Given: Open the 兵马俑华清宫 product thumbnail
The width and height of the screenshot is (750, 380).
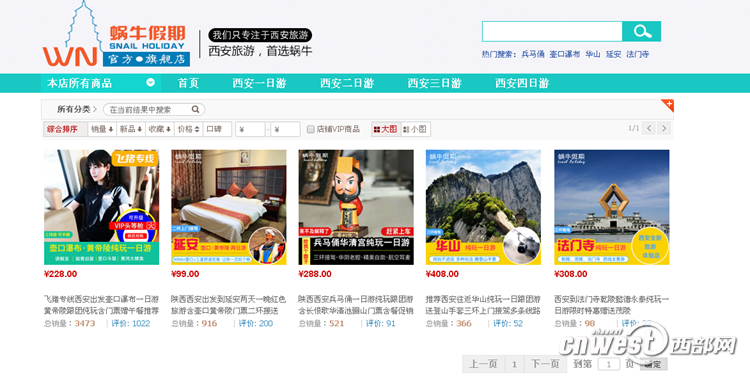Looking at the screenshot, I should pyautogui.click(x=356, y=207).
